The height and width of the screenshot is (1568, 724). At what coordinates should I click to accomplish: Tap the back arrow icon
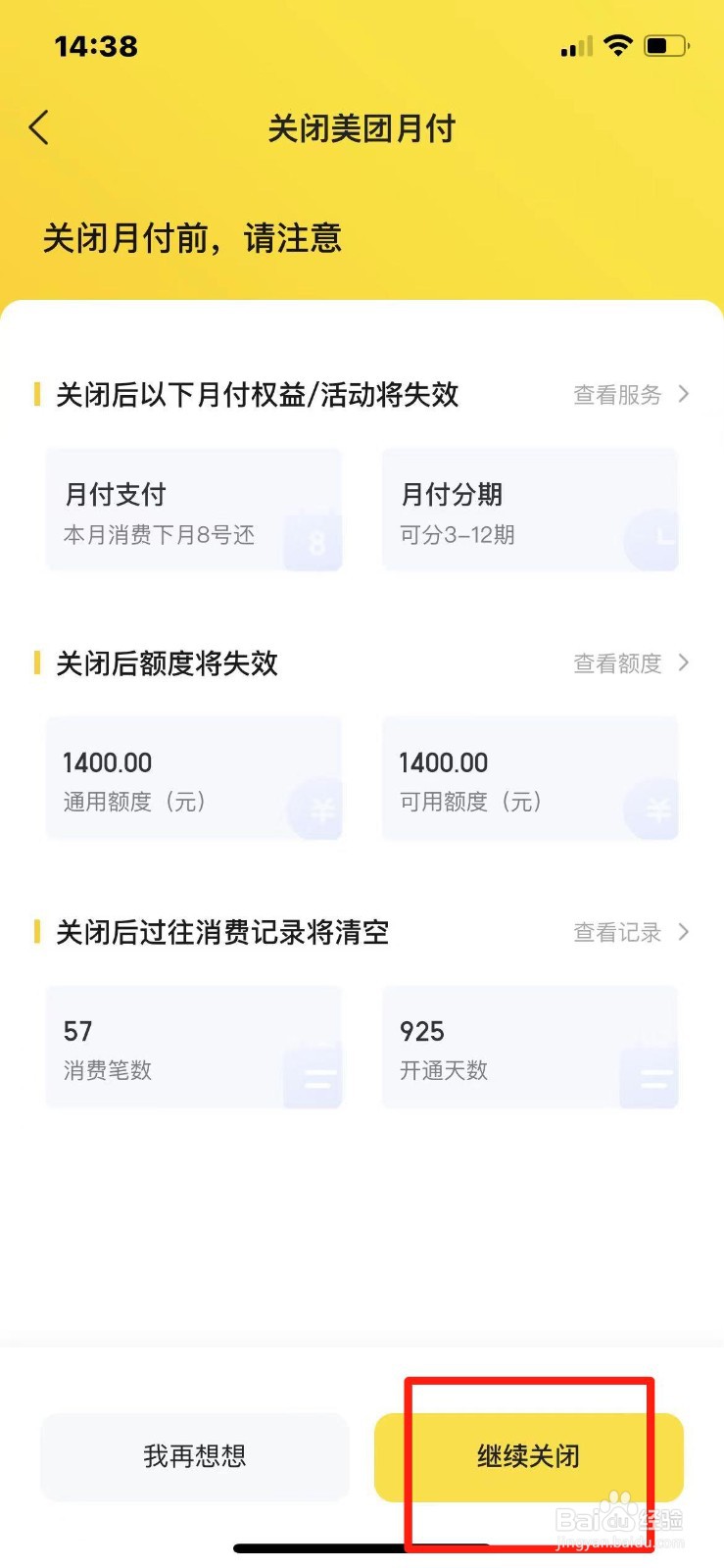[x=39, y=127]
